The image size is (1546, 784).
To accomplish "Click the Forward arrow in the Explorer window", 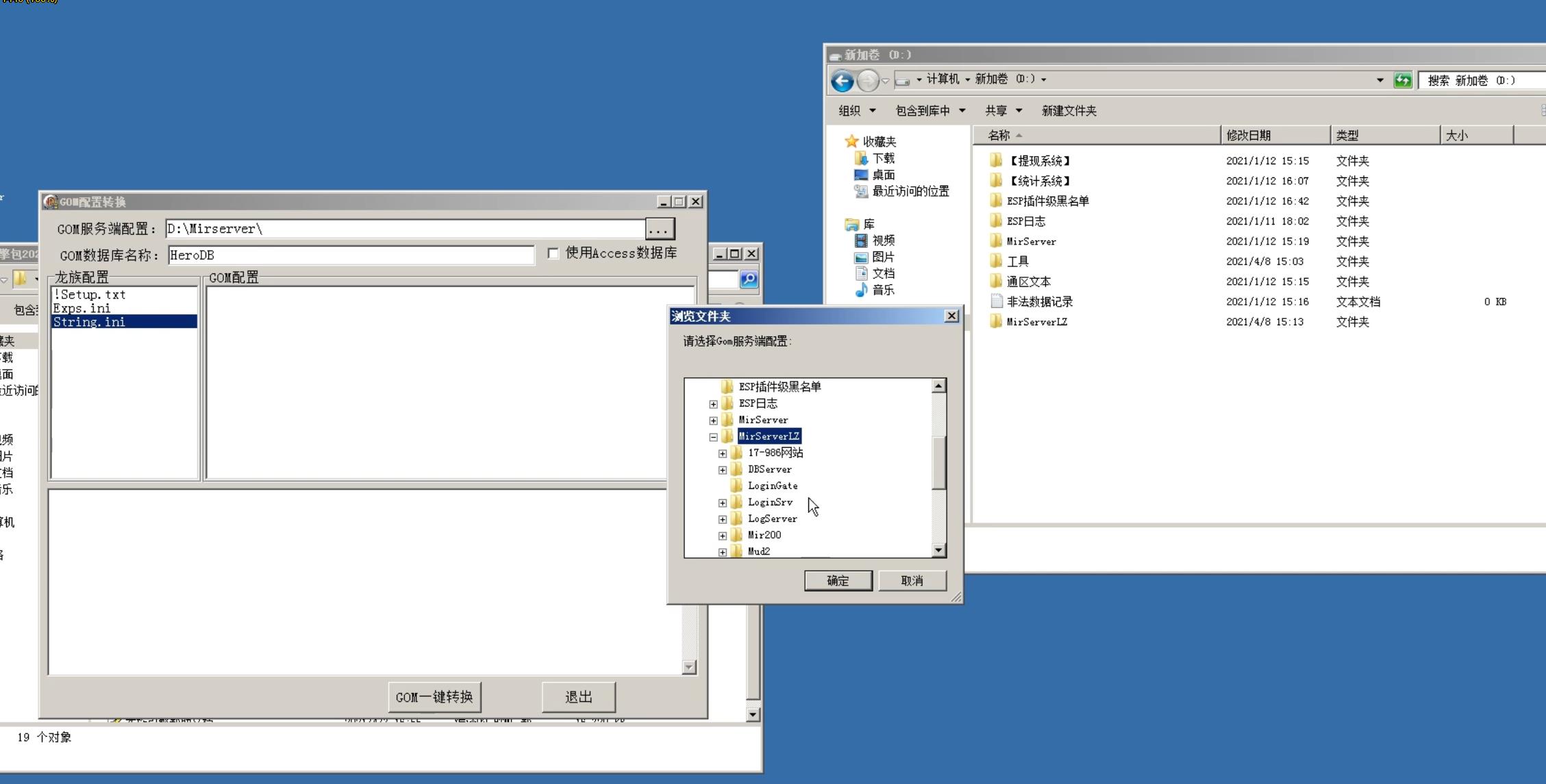I will point(867,81).
